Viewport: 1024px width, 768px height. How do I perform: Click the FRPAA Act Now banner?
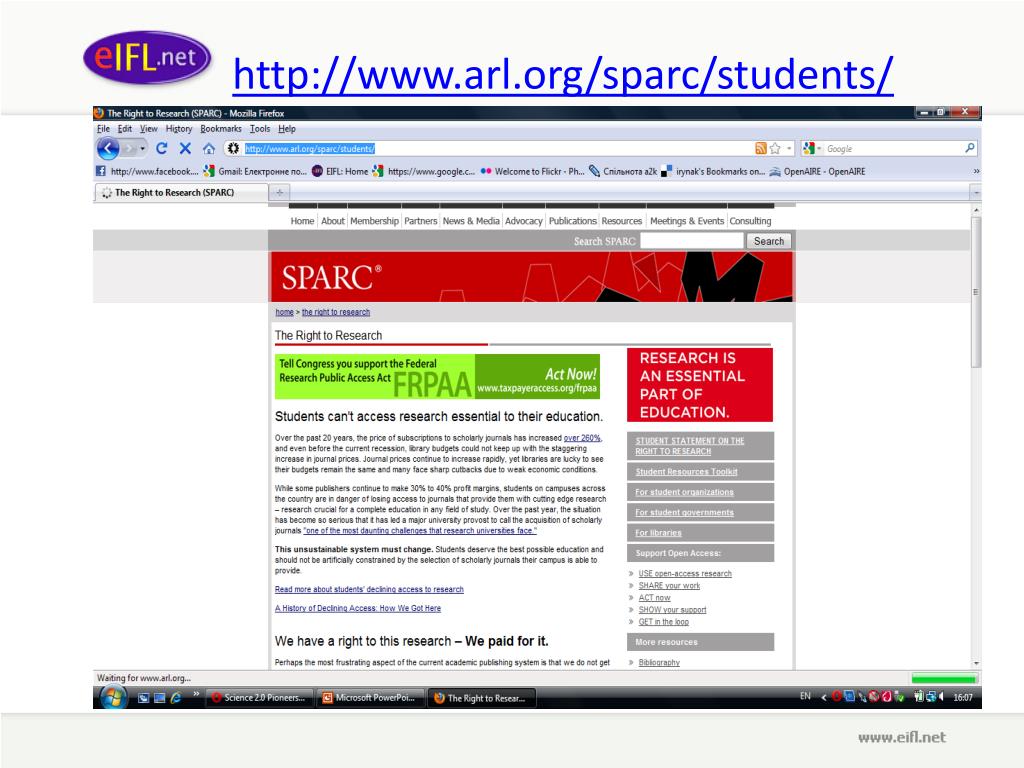click(437, 376)
